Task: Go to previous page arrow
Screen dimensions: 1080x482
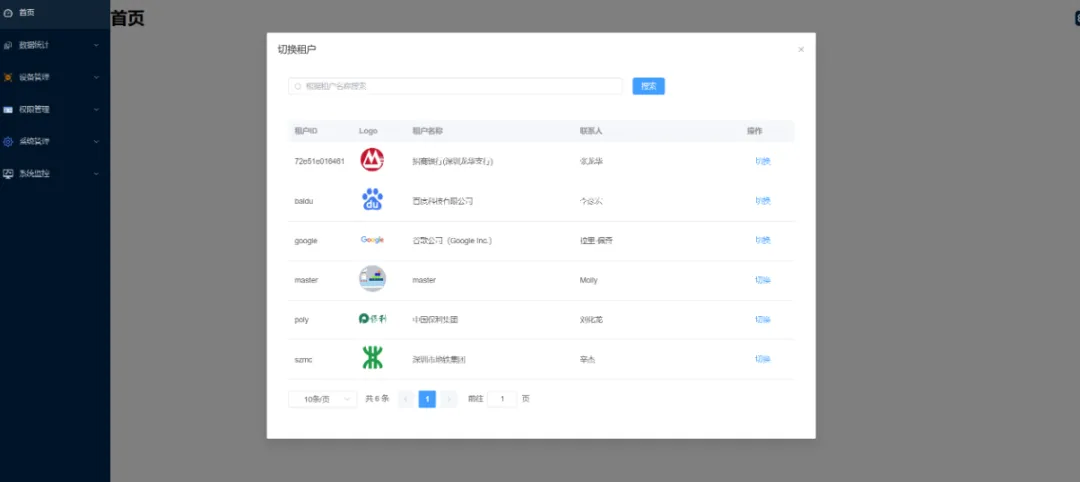Action: point(406,399)
